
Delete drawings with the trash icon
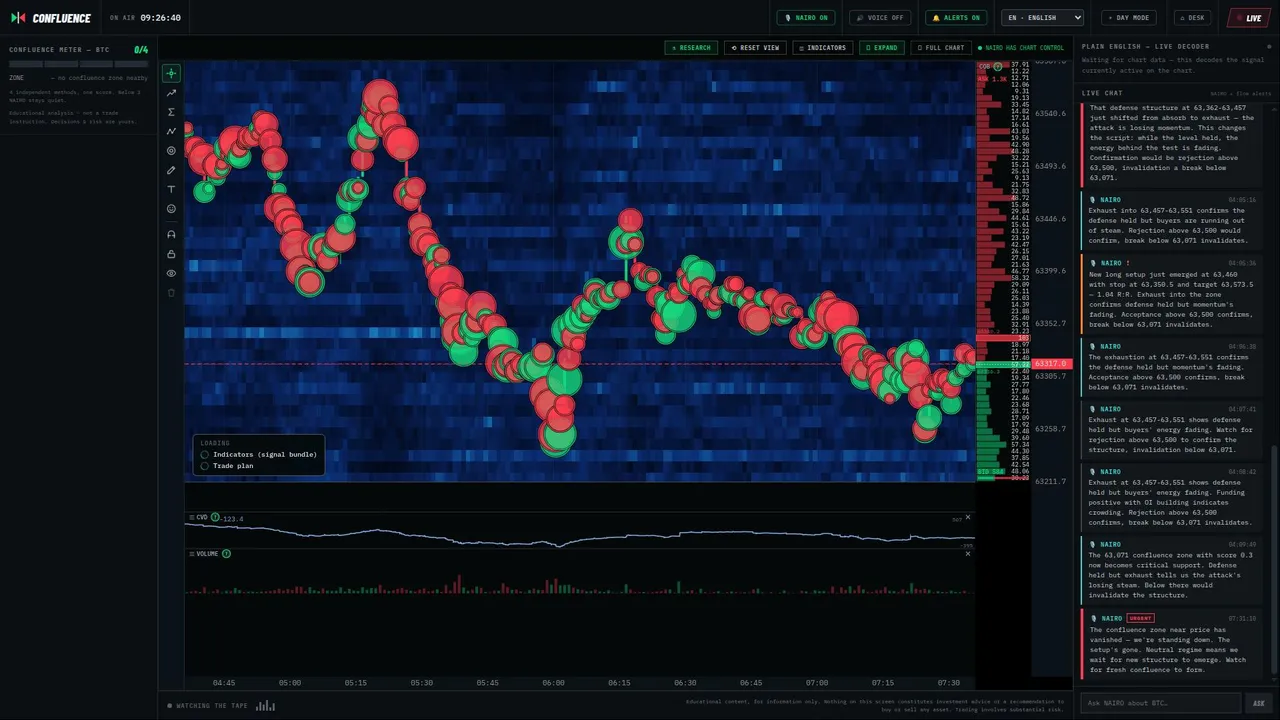171,293
